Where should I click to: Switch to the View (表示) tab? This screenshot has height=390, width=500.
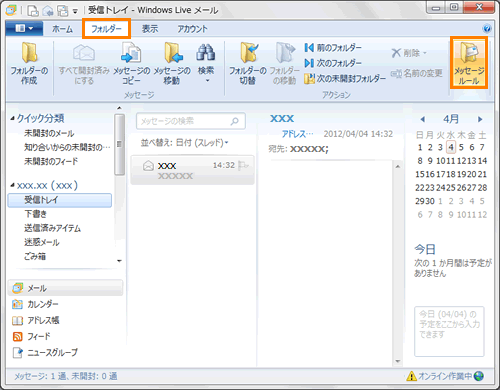pos(150,29)
